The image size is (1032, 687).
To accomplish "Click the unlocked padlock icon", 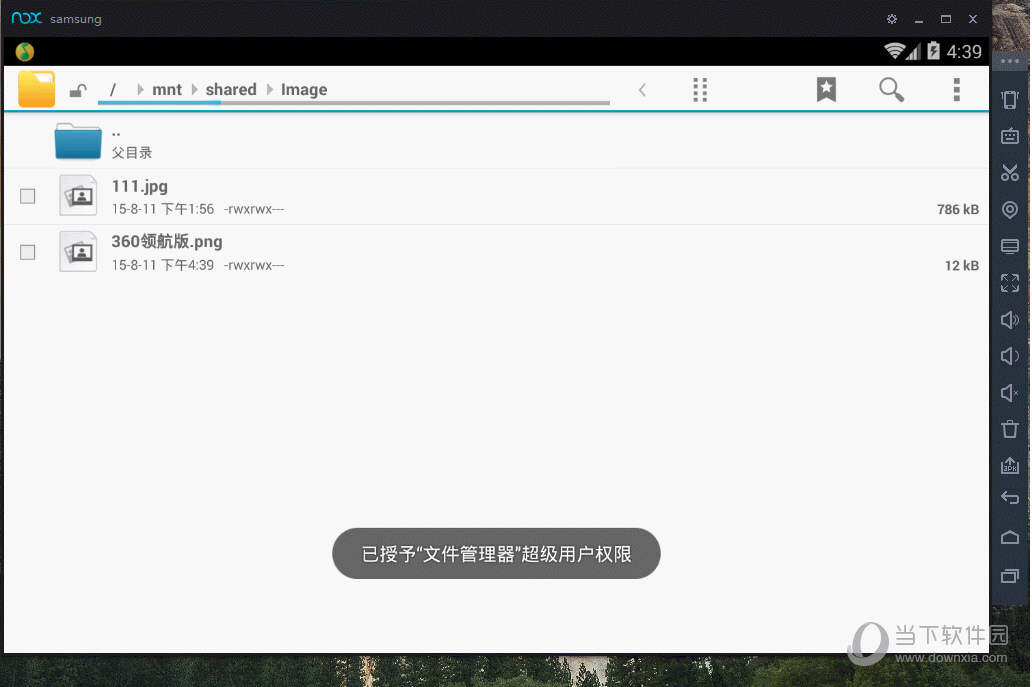I will tap(77, 91).
